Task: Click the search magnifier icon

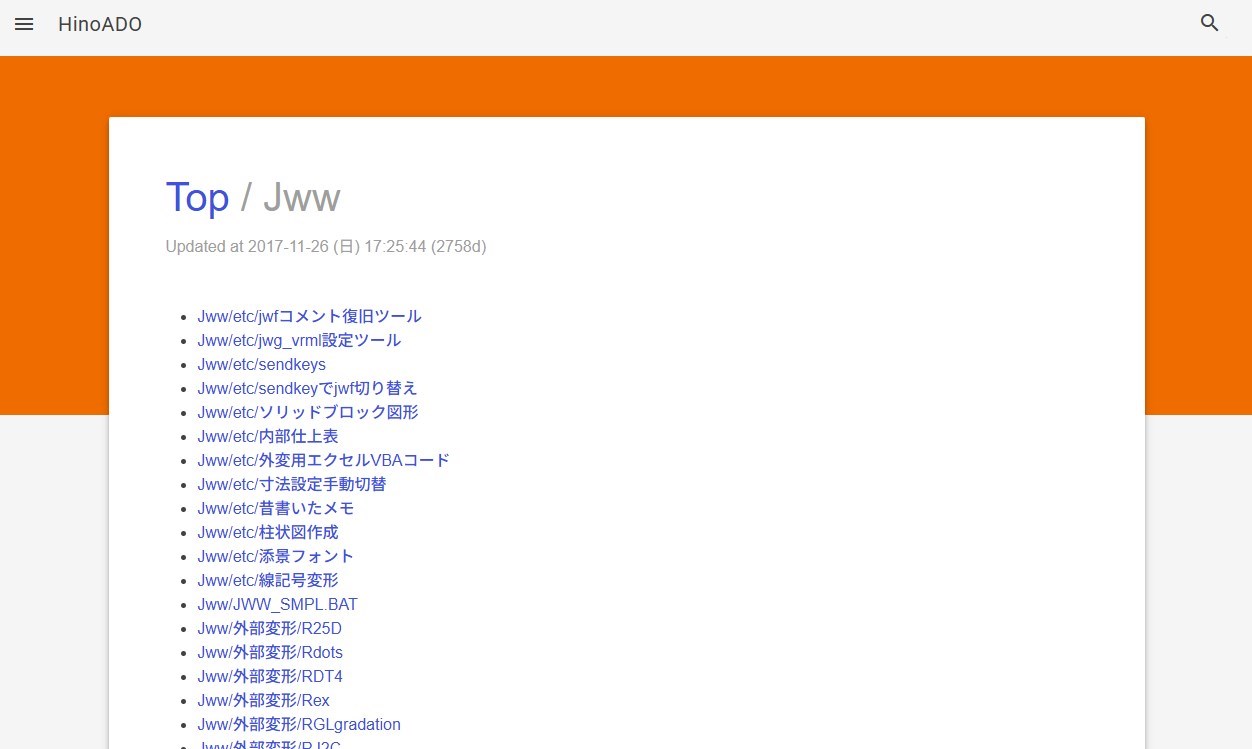Action: 1210,23
